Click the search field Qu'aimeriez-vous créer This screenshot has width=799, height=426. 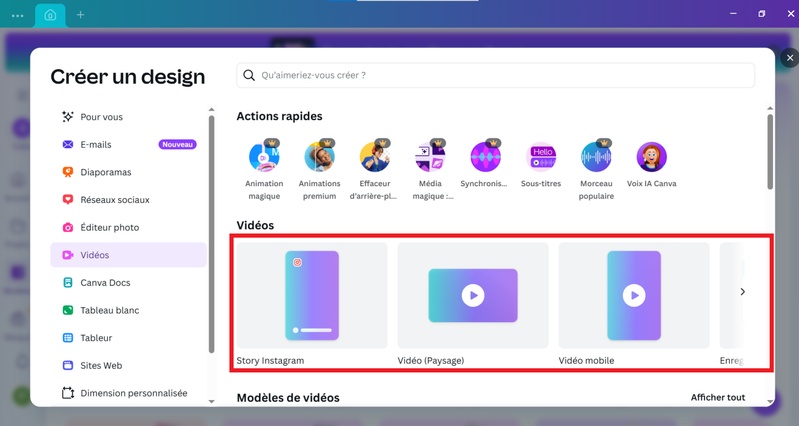pyautogui.click(x=495, y=75)
